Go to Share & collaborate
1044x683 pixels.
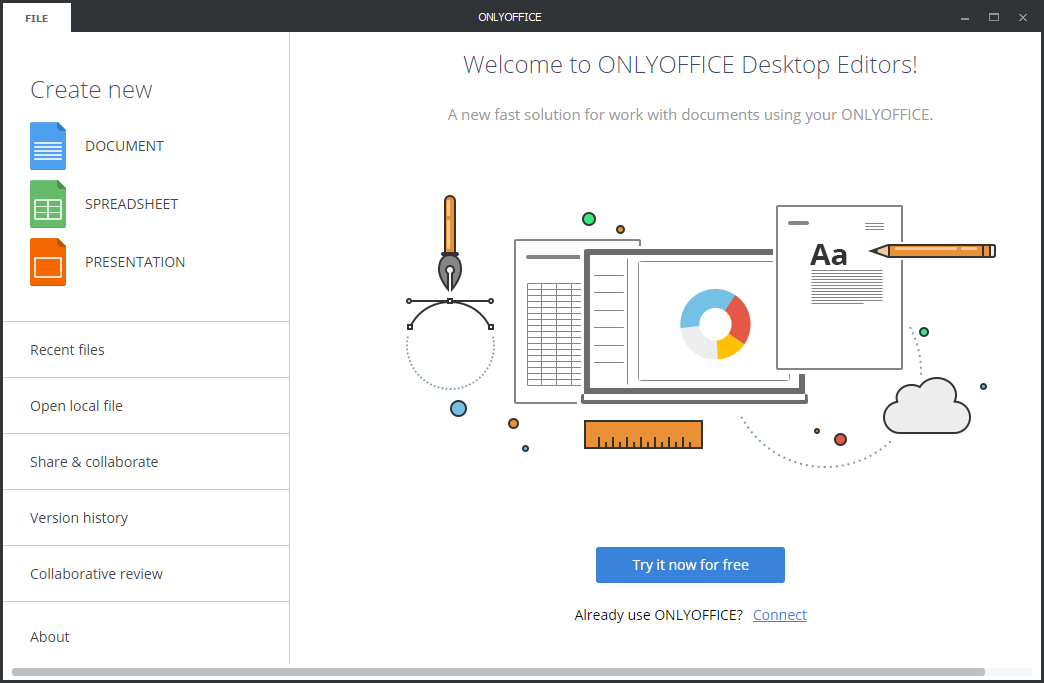point(146,461)
